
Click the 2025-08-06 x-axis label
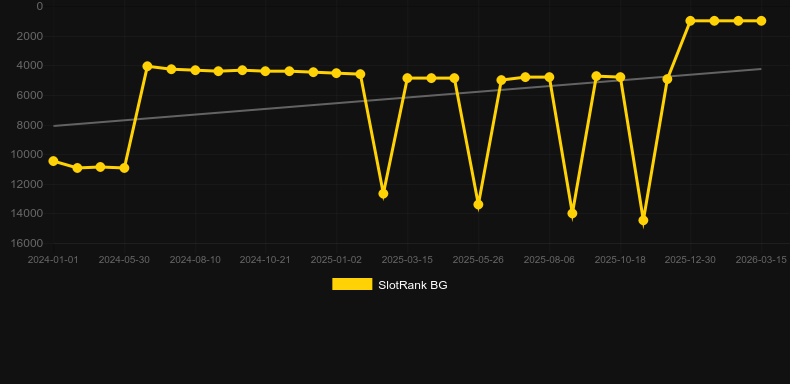[x=549, y=260]
